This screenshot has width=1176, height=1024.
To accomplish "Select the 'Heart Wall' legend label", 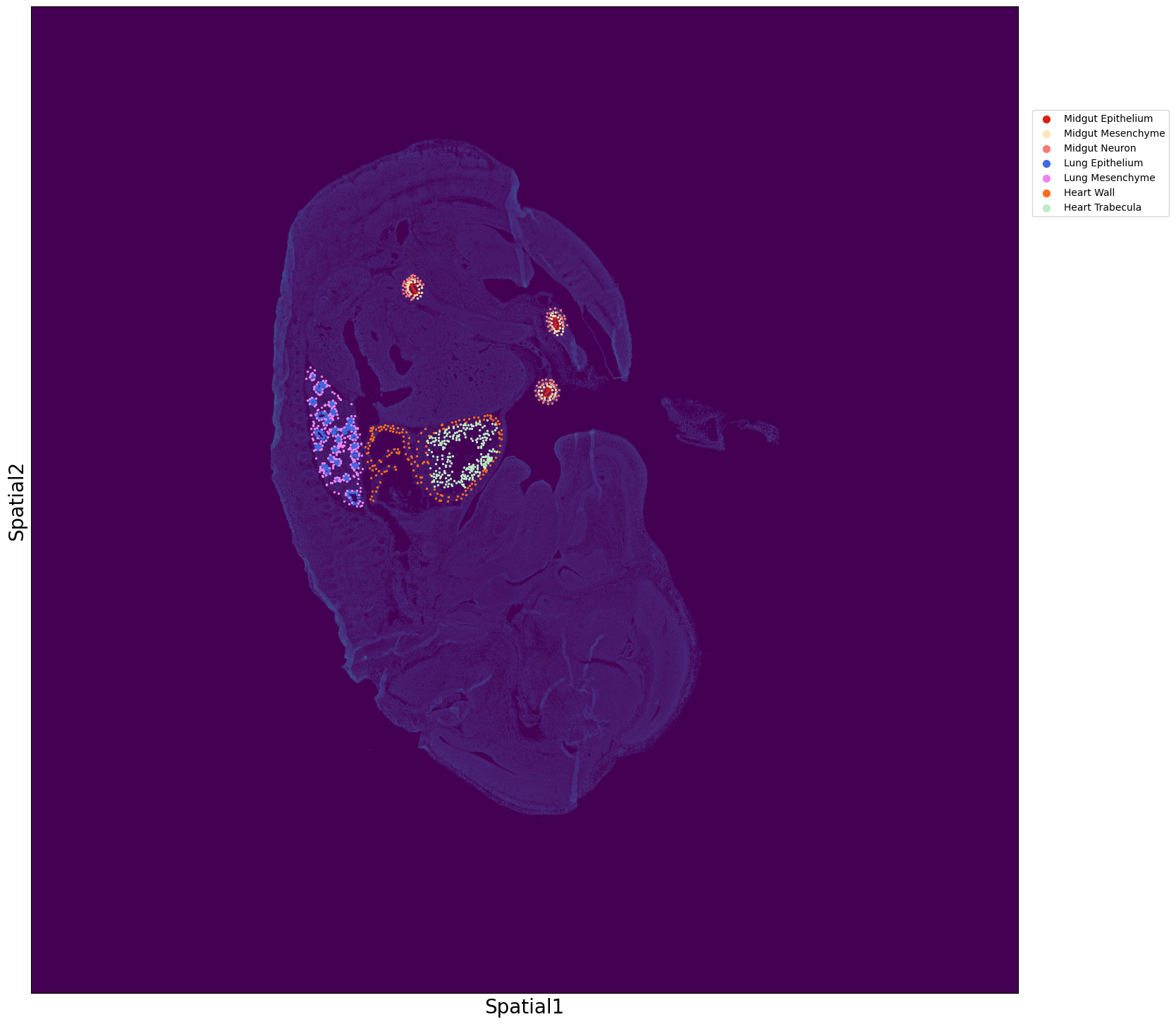I will click(x=1089, y=193).
